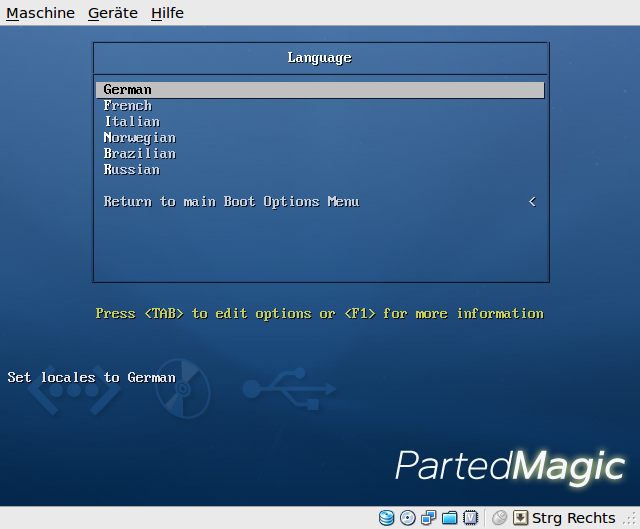
Task: Select German in the language list
Action: 128,90
